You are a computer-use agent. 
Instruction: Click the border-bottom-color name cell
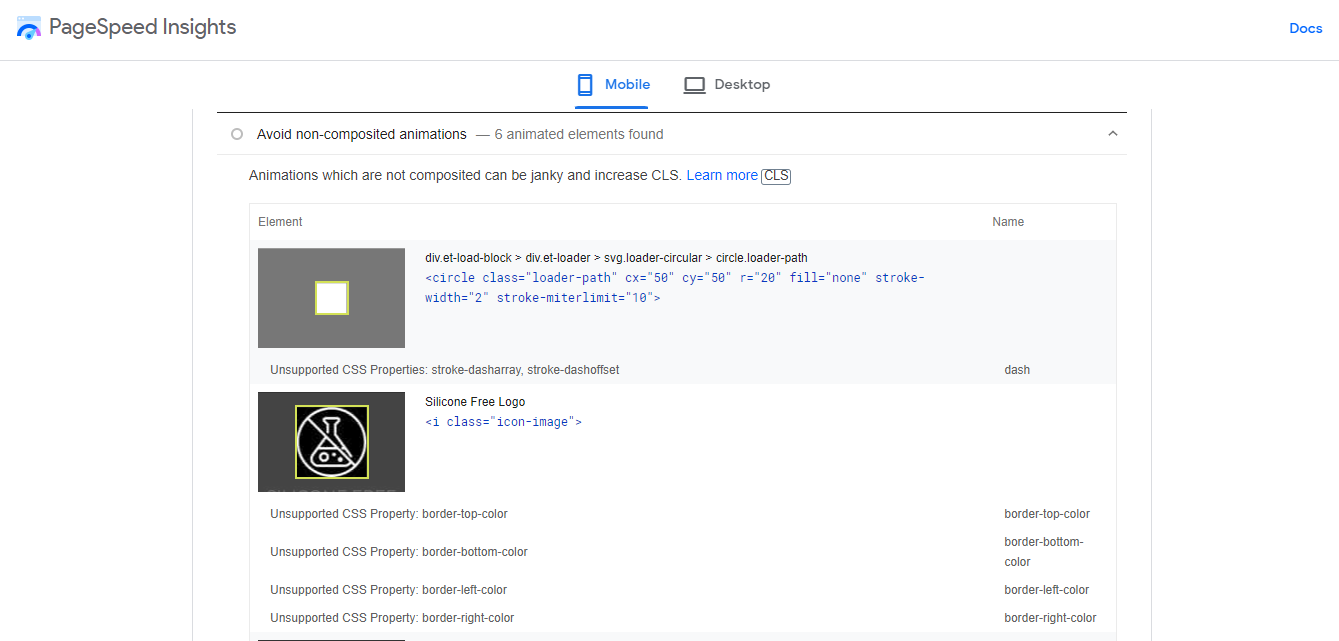1044,552
